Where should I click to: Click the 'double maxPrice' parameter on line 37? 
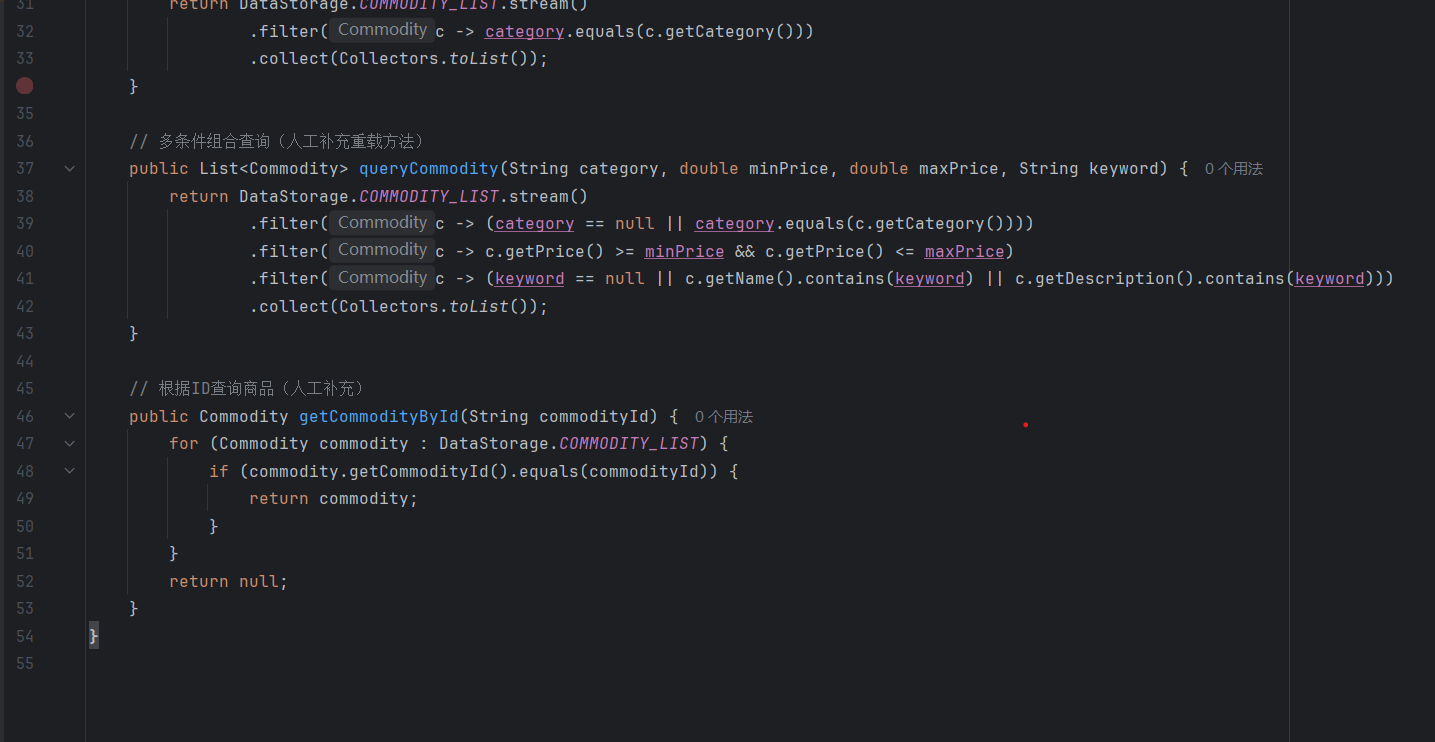click(x=924, y=168)
